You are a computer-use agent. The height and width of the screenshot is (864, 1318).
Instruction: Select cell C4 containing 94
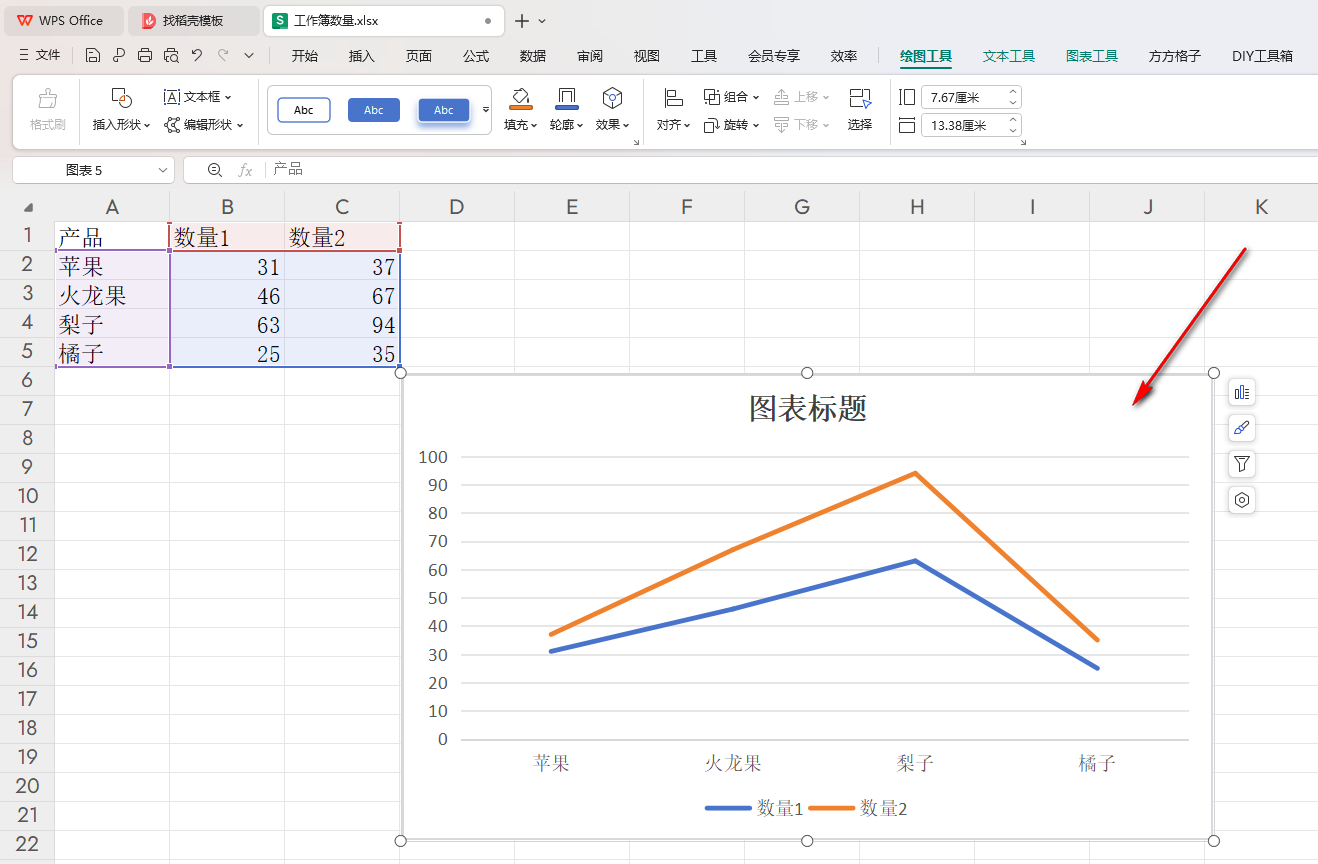342,324
